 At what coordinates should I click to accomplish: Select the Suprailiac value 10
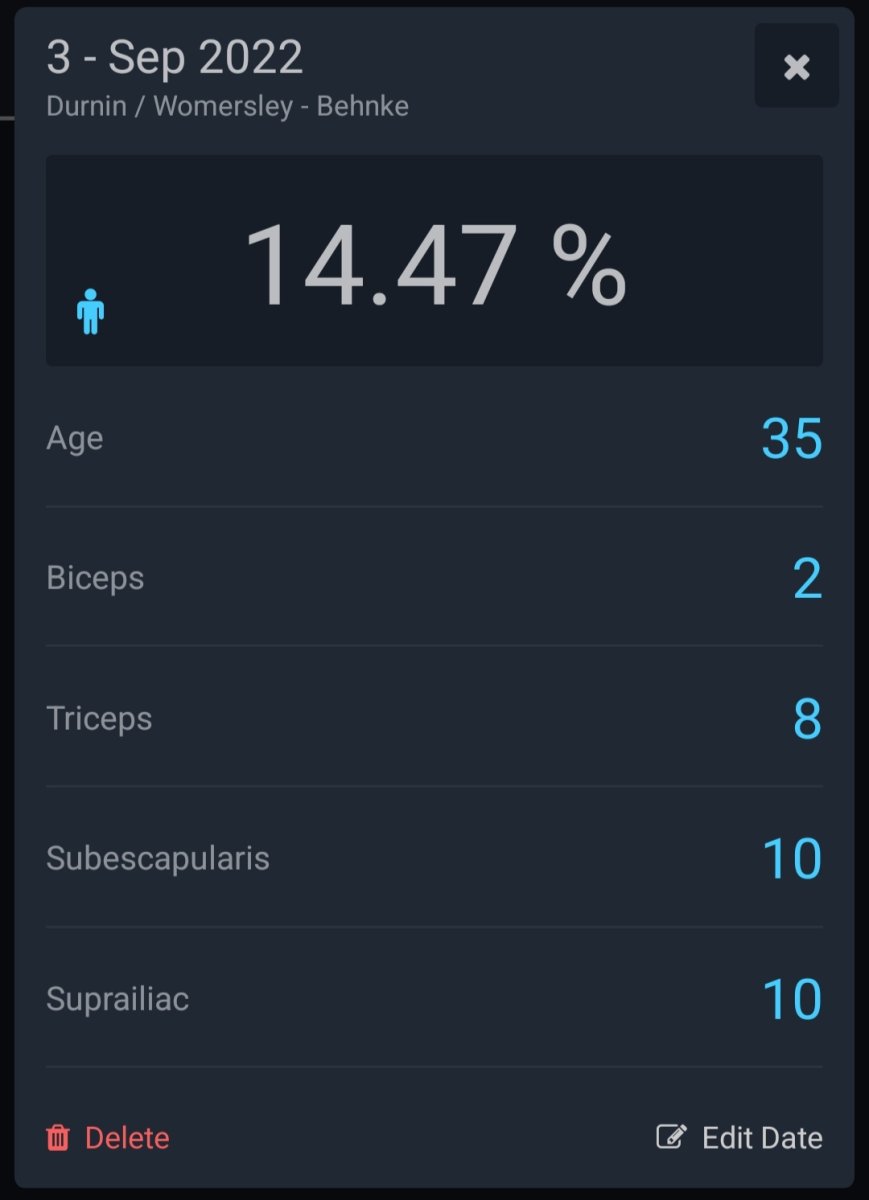pyautogui.click(x=791, y=999)
